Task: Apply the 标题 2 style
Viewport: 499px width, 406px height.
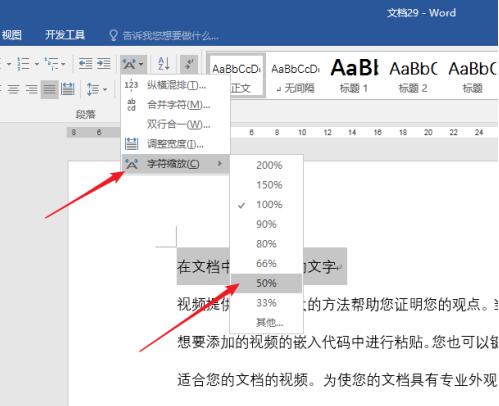Action: pos(413,77)
